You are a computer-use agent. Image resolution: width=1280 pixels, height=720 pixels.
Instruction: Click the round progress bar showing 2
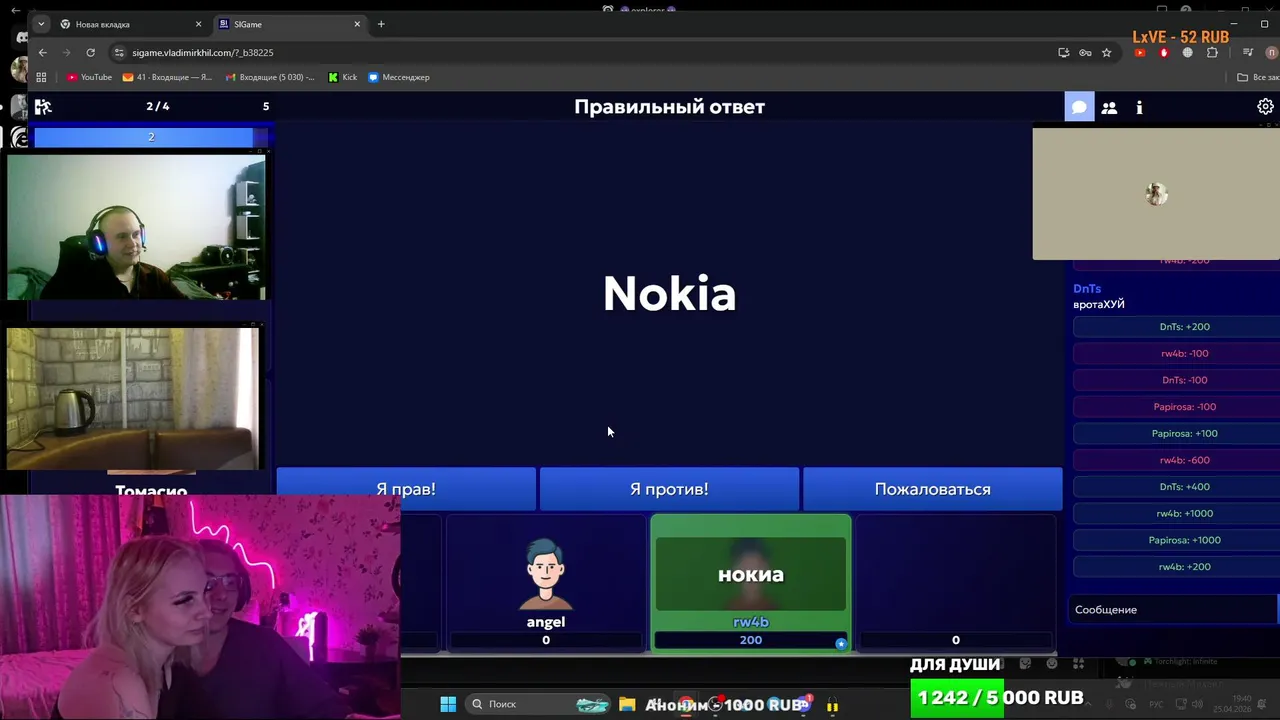[151, 137]
